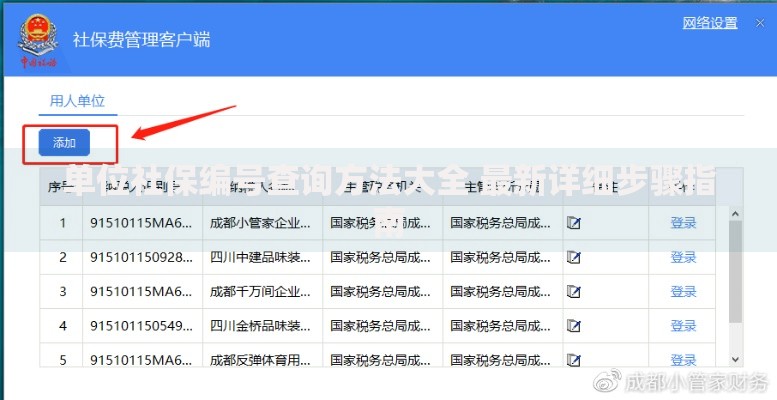The height and width of the screenshot is (400, 777).
Task: Click 登录 for 四川金桥品味装 row
Action: coord(683,326)
